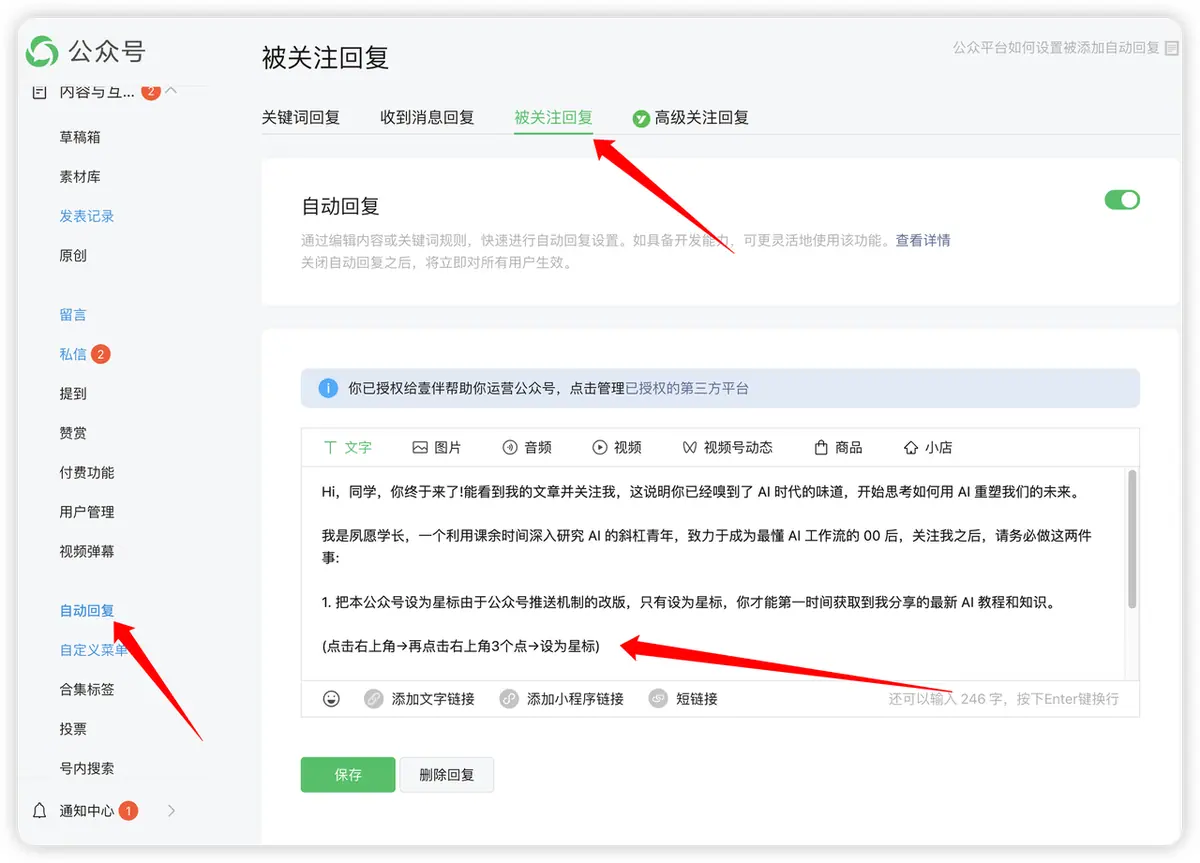1200x863 pixels.
Task: Select the 小店 shop icon
Action: (911, 448)
